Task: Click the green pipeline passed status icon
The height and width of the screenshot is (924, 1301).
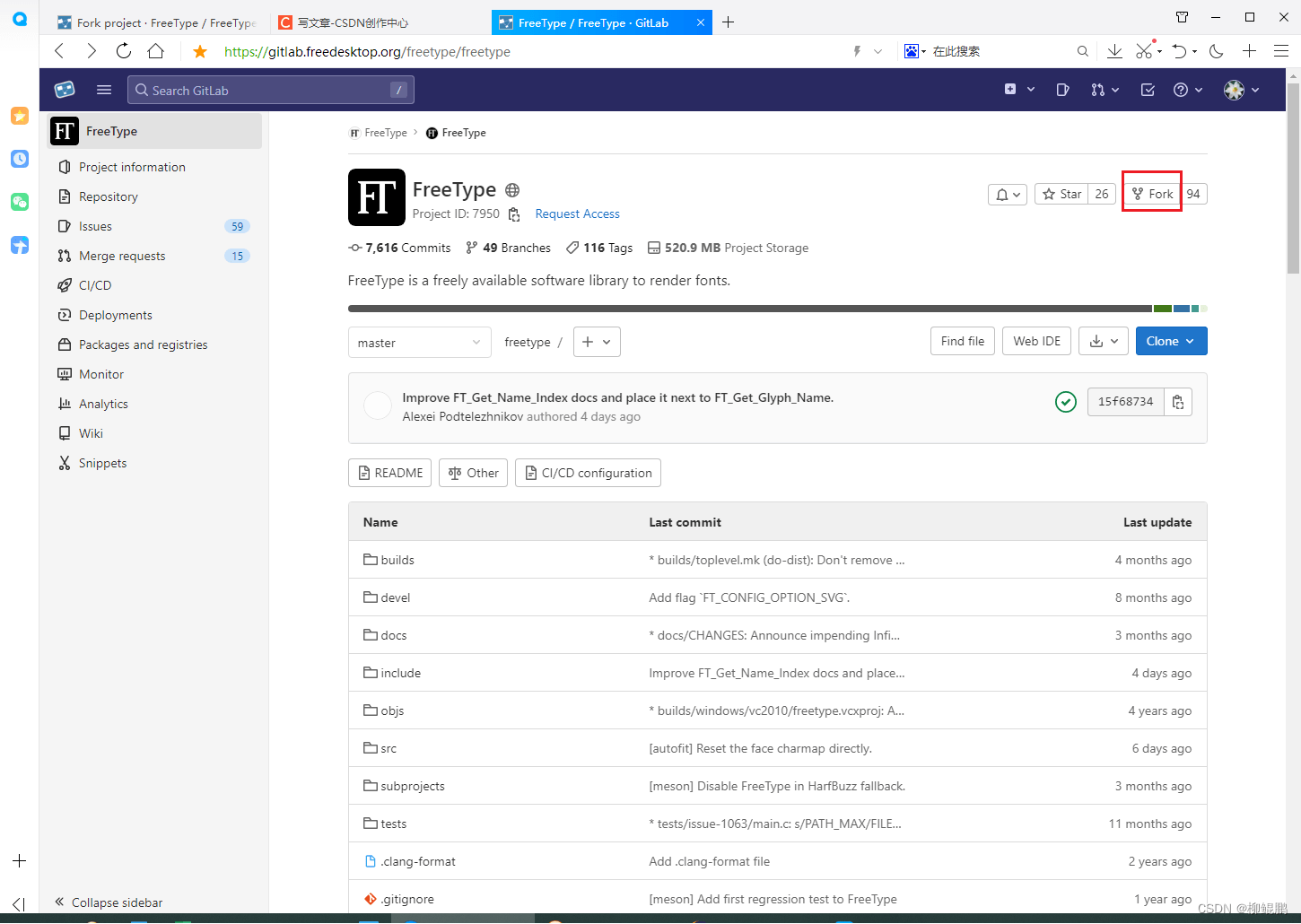Action: (x=1065, y=402)
